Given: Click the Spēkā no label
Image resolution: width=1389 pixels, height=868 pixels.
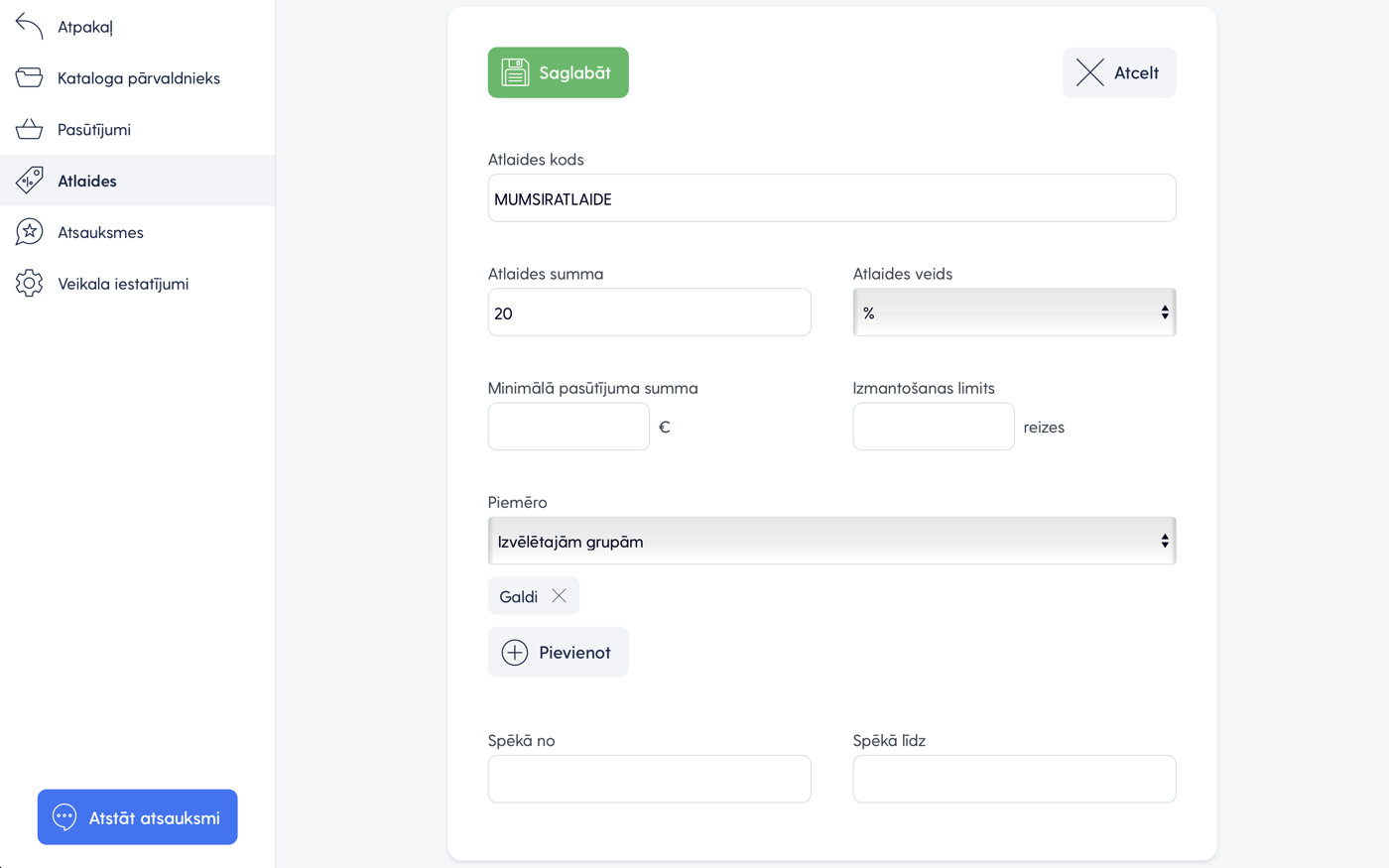Looking at the screenshot, I should 521,740.
